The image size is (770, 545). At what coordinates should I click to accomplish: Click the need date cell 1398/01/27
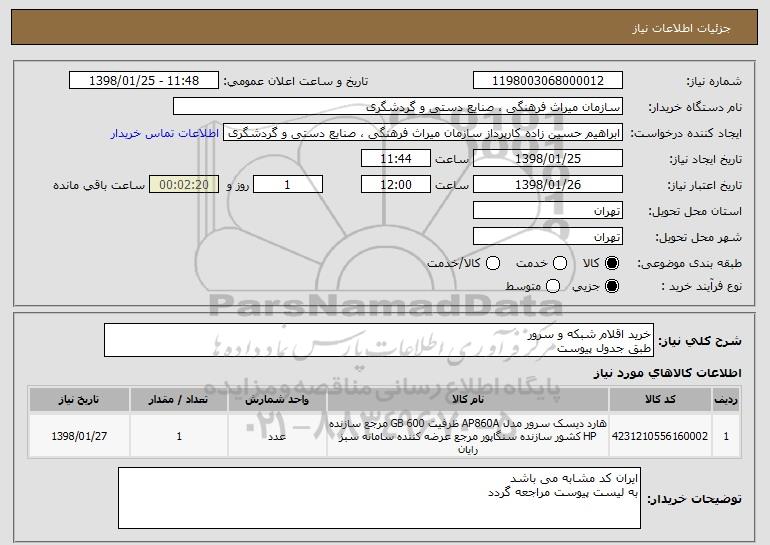coord(79,436)
